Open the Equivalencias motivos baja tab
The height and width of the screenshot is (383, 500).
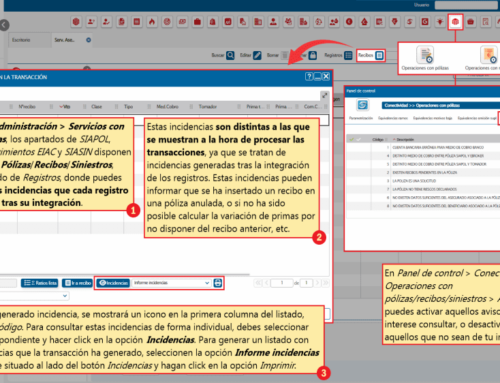click(x=432, y=118)
